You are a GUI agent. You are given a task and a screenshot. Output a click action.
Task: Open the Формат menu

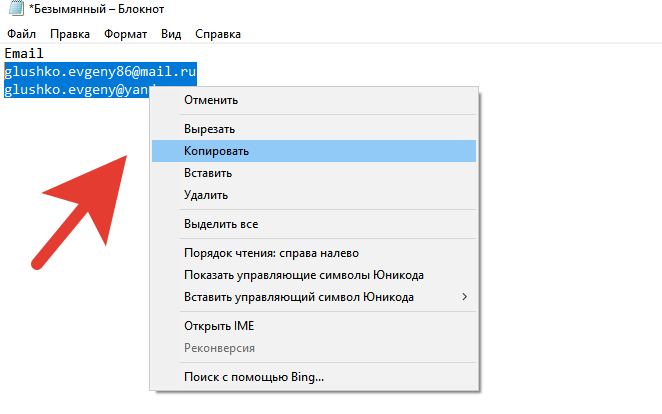coord(125,34)
